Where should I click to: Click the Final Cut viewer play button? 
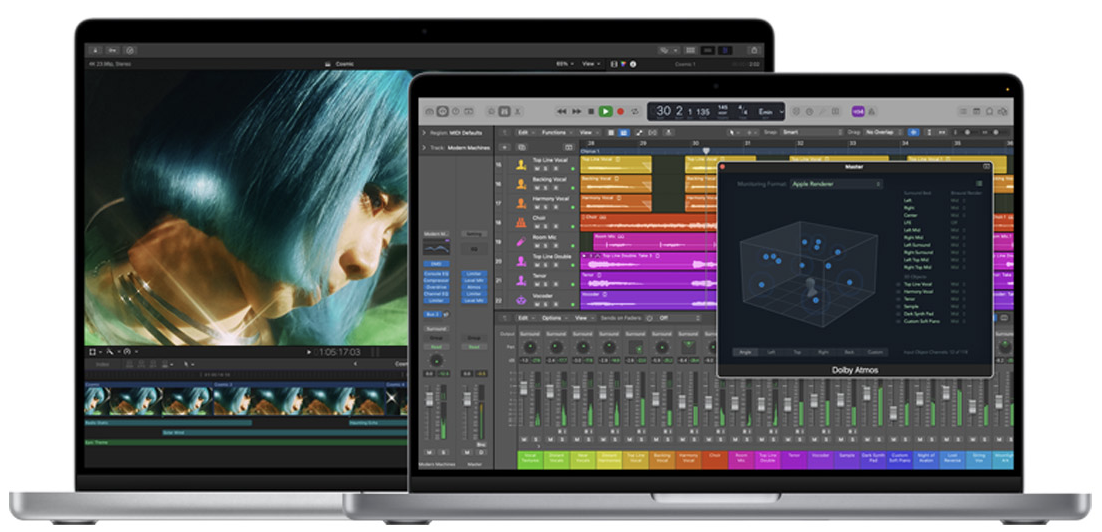coord(309,352)
